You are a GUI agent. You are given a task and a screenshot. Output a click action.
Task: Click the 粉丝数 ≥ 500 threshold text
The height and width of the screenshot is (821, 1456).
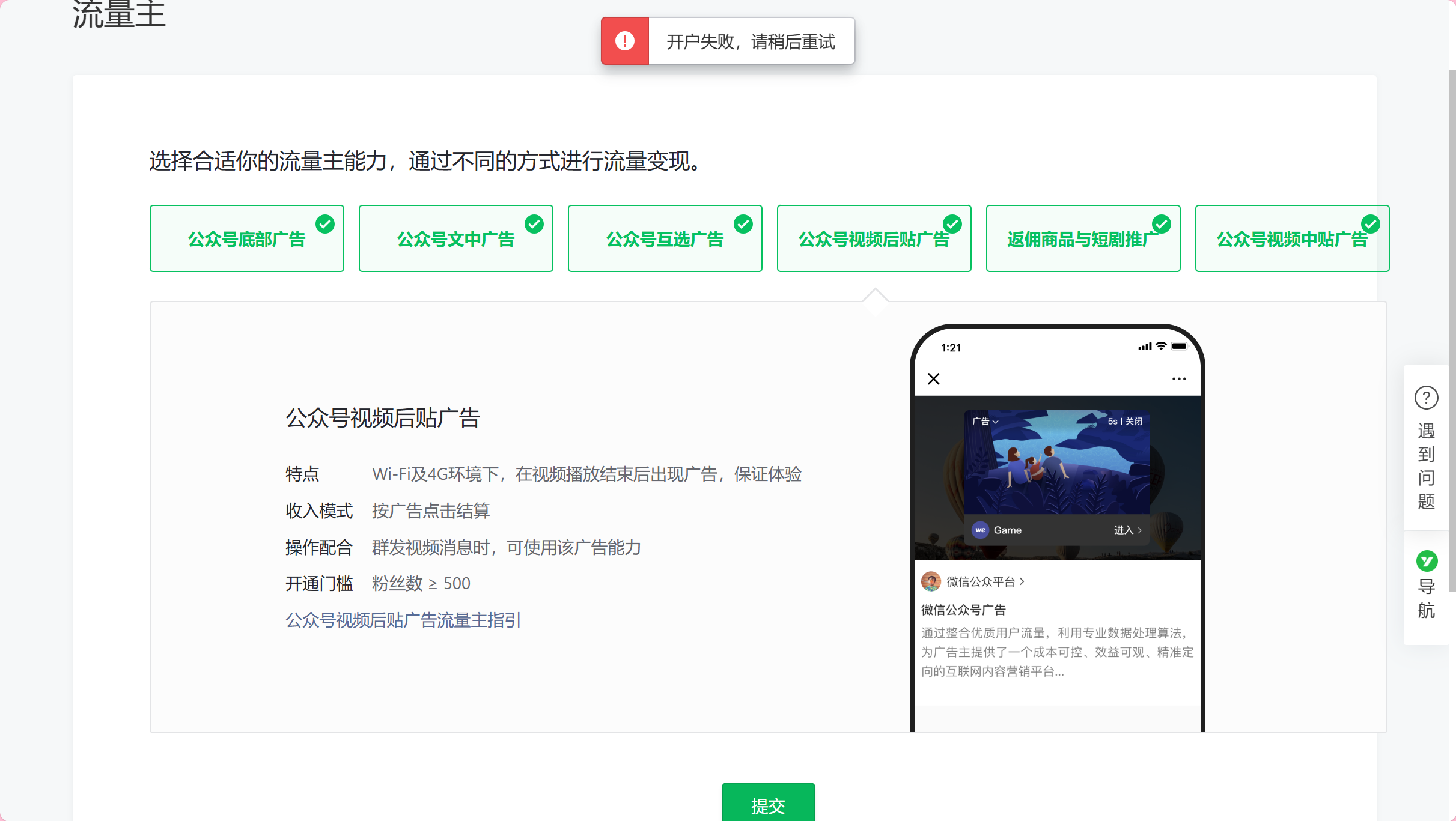point(421,583)
